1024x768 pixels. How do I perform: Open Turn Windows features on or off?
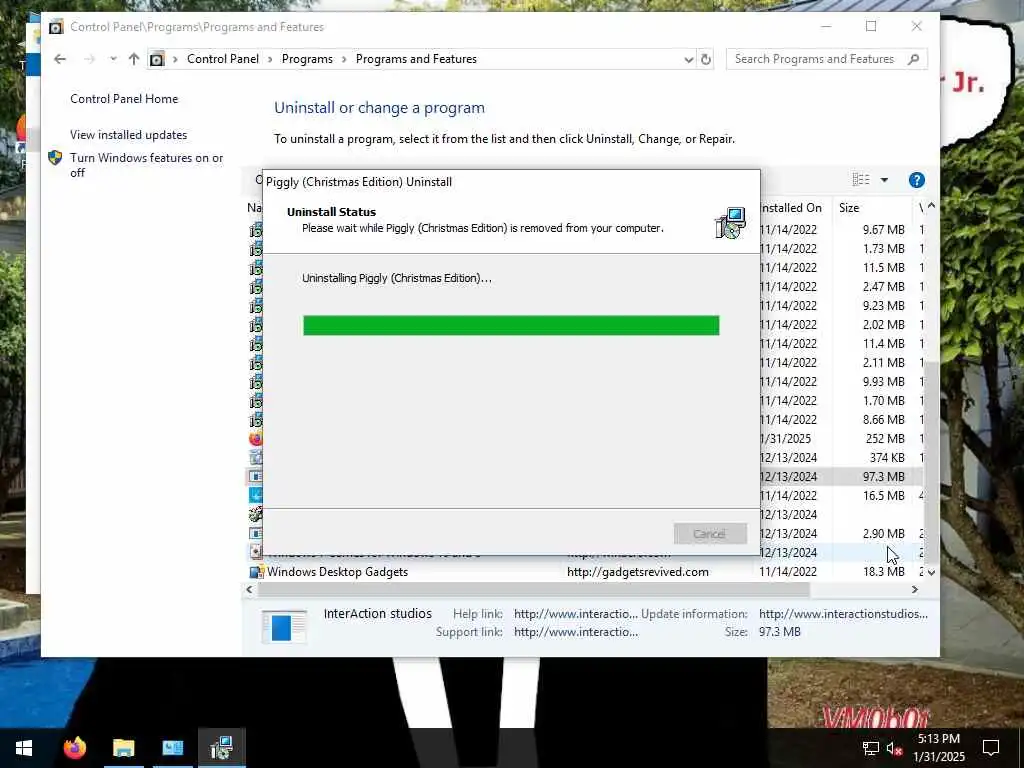[146, 165]
